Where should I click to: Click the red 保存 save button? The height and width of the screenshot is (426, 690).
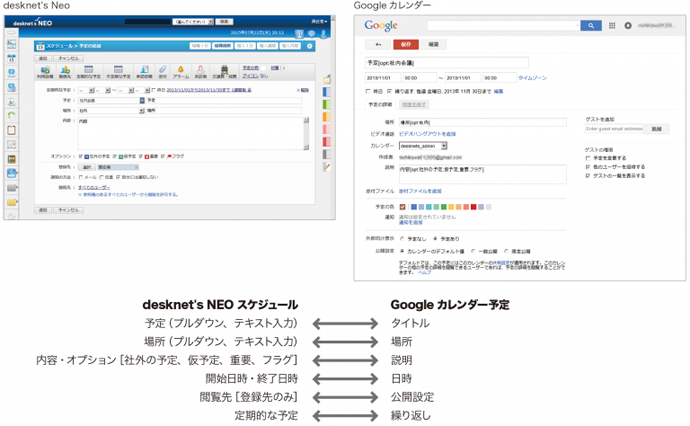click(408, 44)
